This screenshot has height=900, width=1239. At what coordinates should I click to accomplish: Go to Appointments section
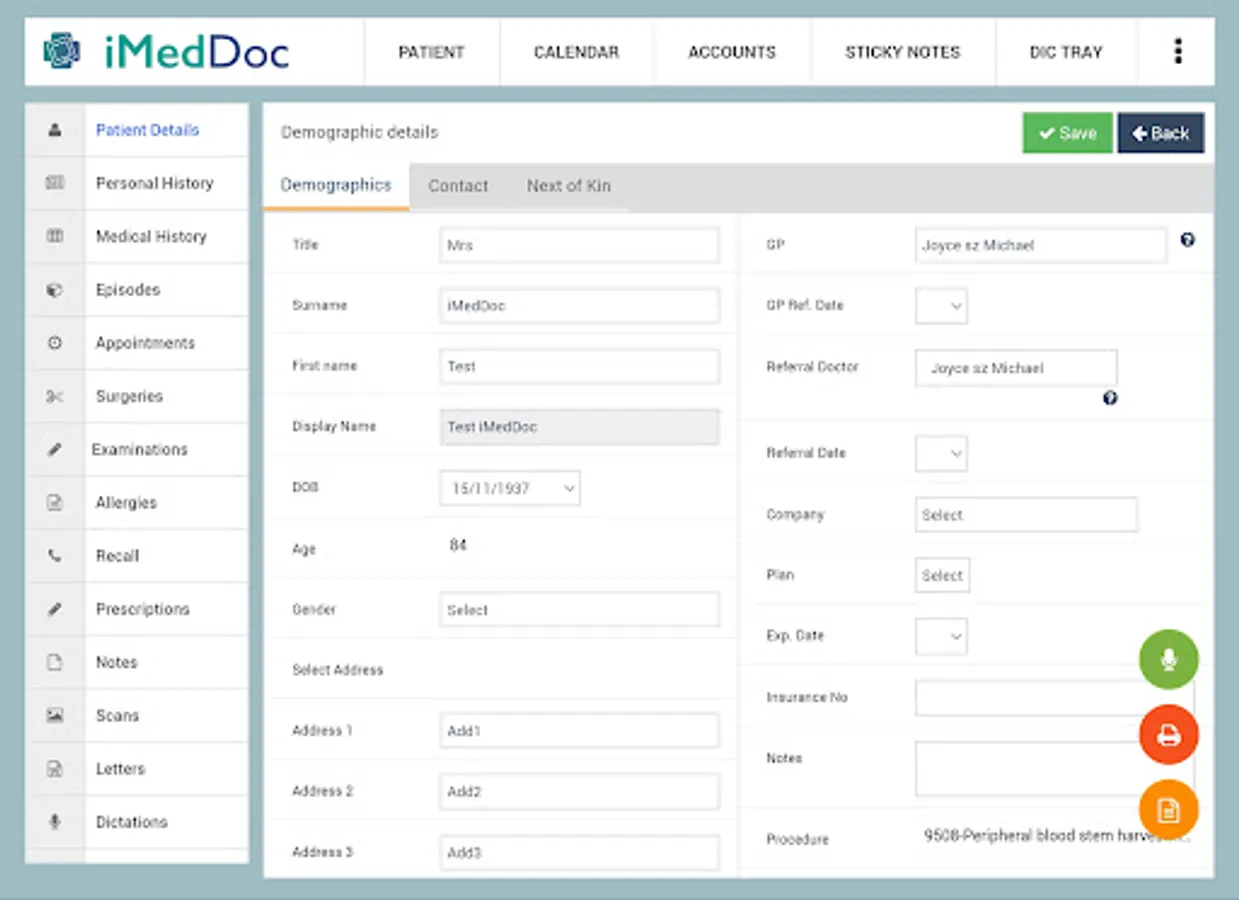pyautogui.click(x=145, y=343)
